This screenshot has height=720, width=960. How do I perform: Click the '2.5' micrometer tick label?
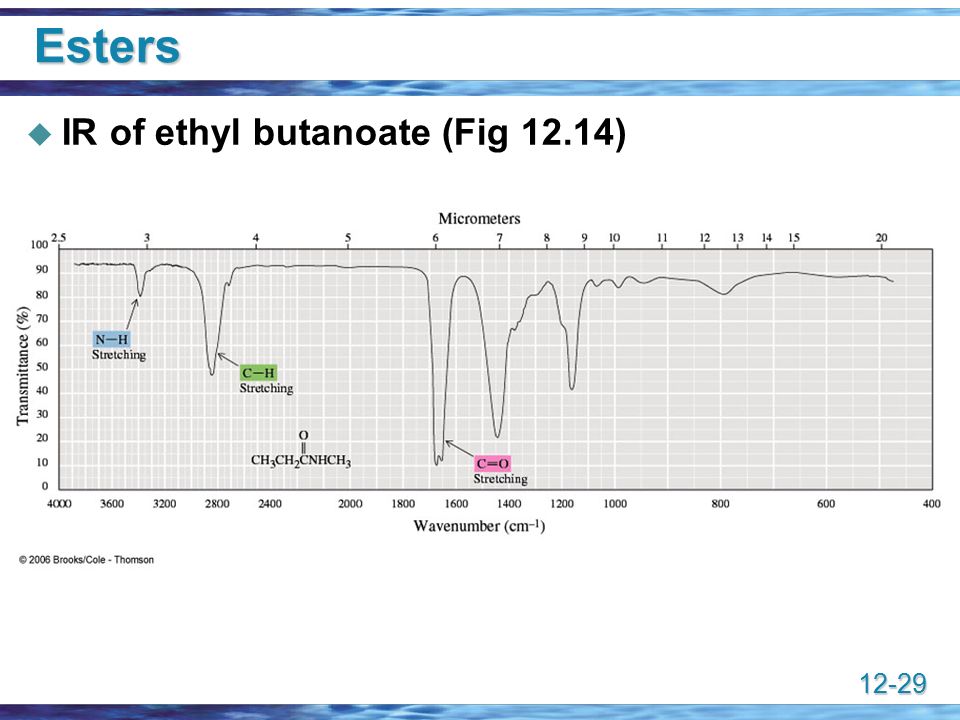[58, 238]
